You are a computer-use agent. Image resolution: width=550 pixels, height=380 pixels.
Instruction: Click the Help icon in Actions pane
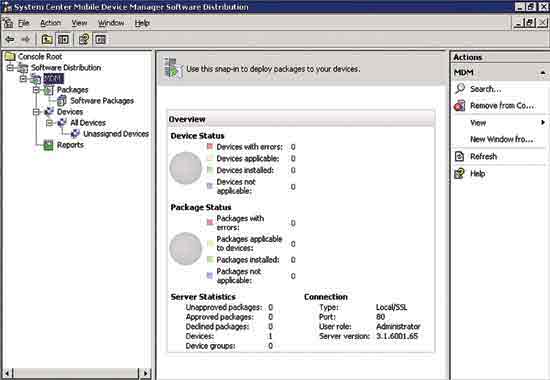click(x=460, y=173)
